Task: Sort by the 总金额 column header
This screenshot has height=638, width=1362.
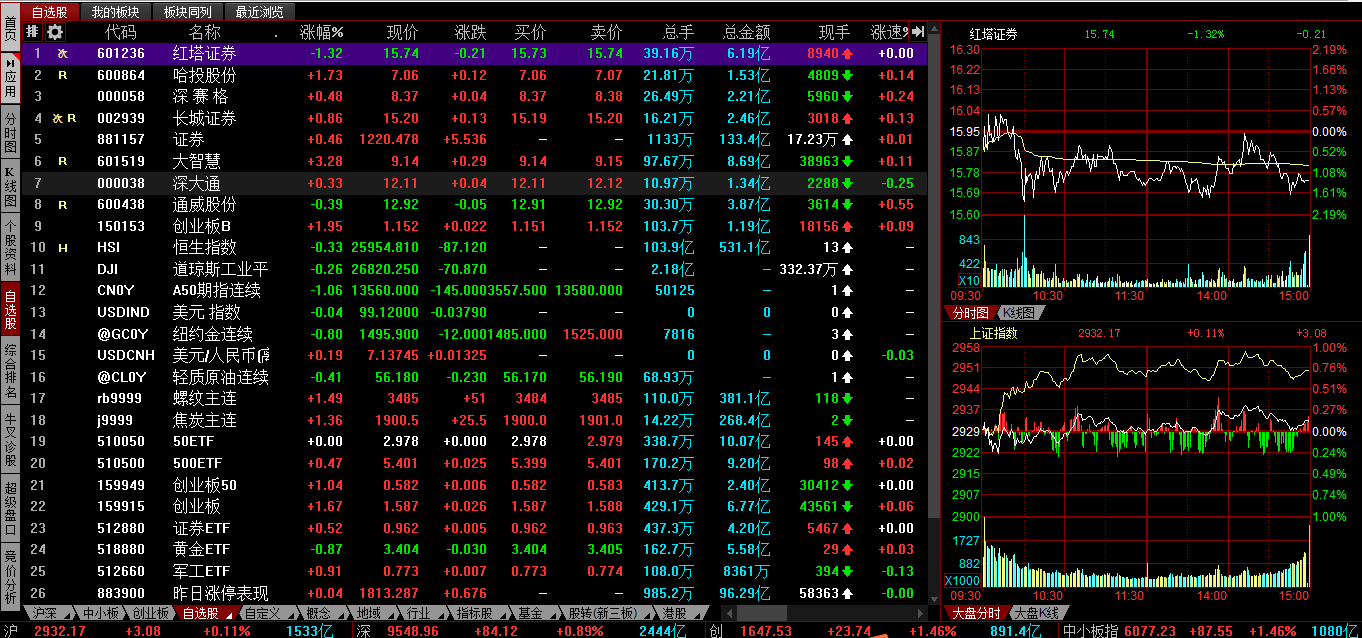Action: (x=746, y=32)
